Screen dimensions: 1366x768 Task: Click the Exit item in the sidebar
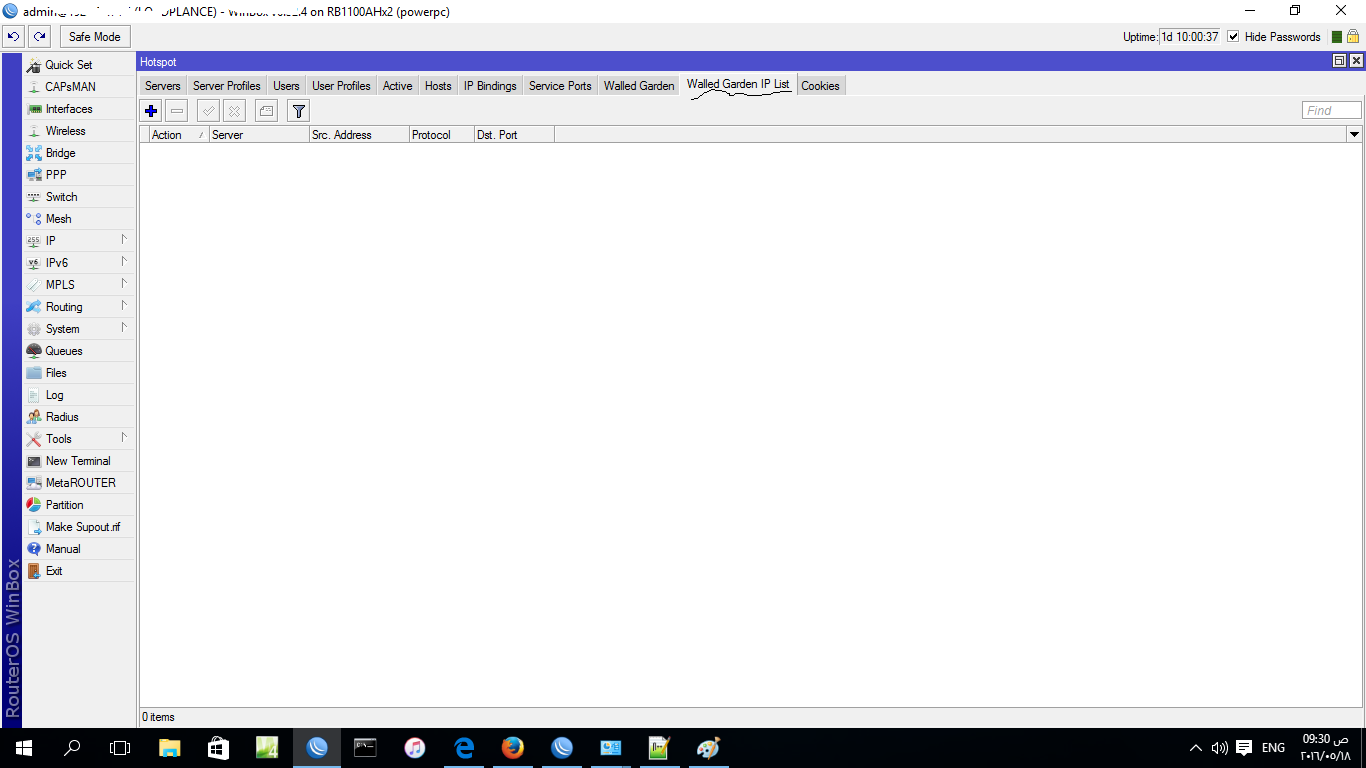point(54,571)
